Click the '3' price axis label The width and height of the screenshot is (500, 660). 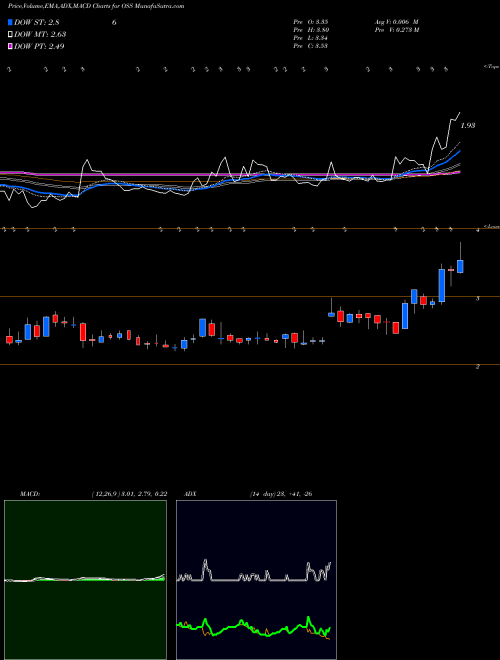(477, 298)
